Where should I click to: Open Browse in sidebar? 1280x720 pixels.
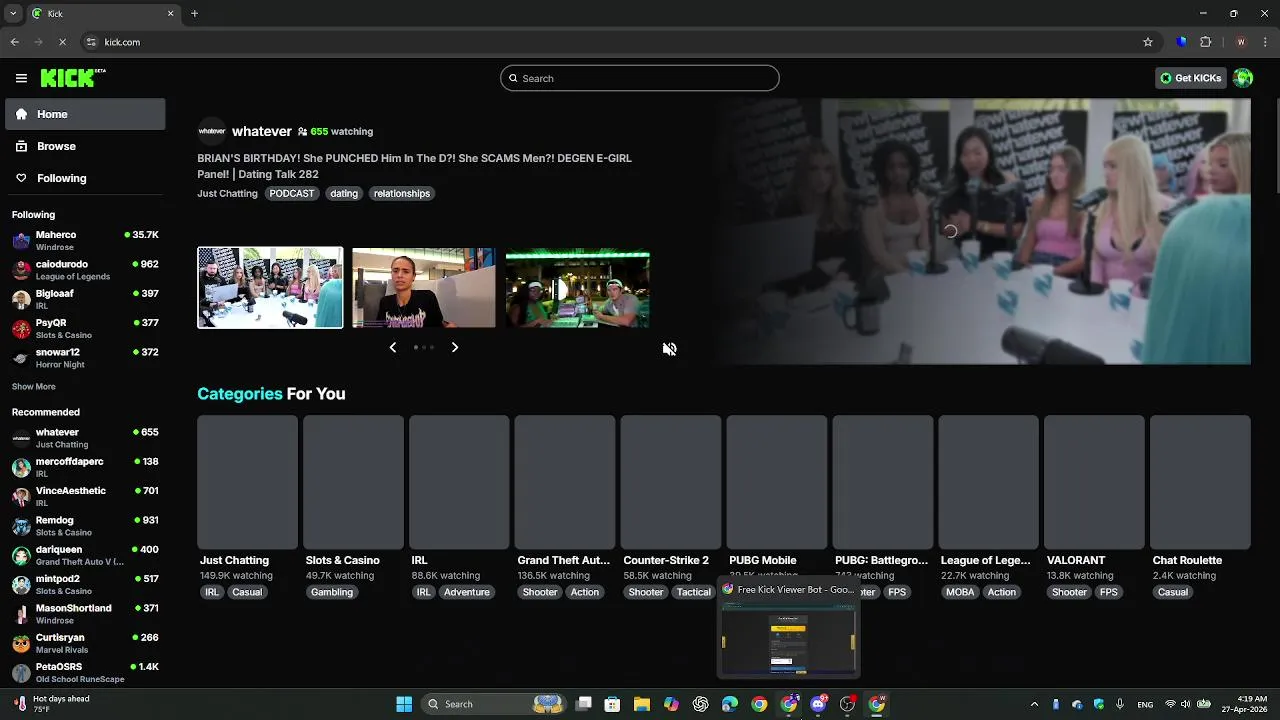click(85, 146)
